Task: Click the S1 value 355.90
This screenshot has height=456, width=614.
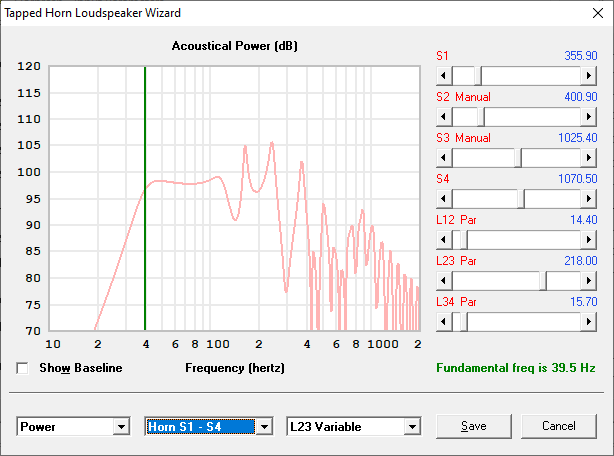Action: click(x=581, y=56)
